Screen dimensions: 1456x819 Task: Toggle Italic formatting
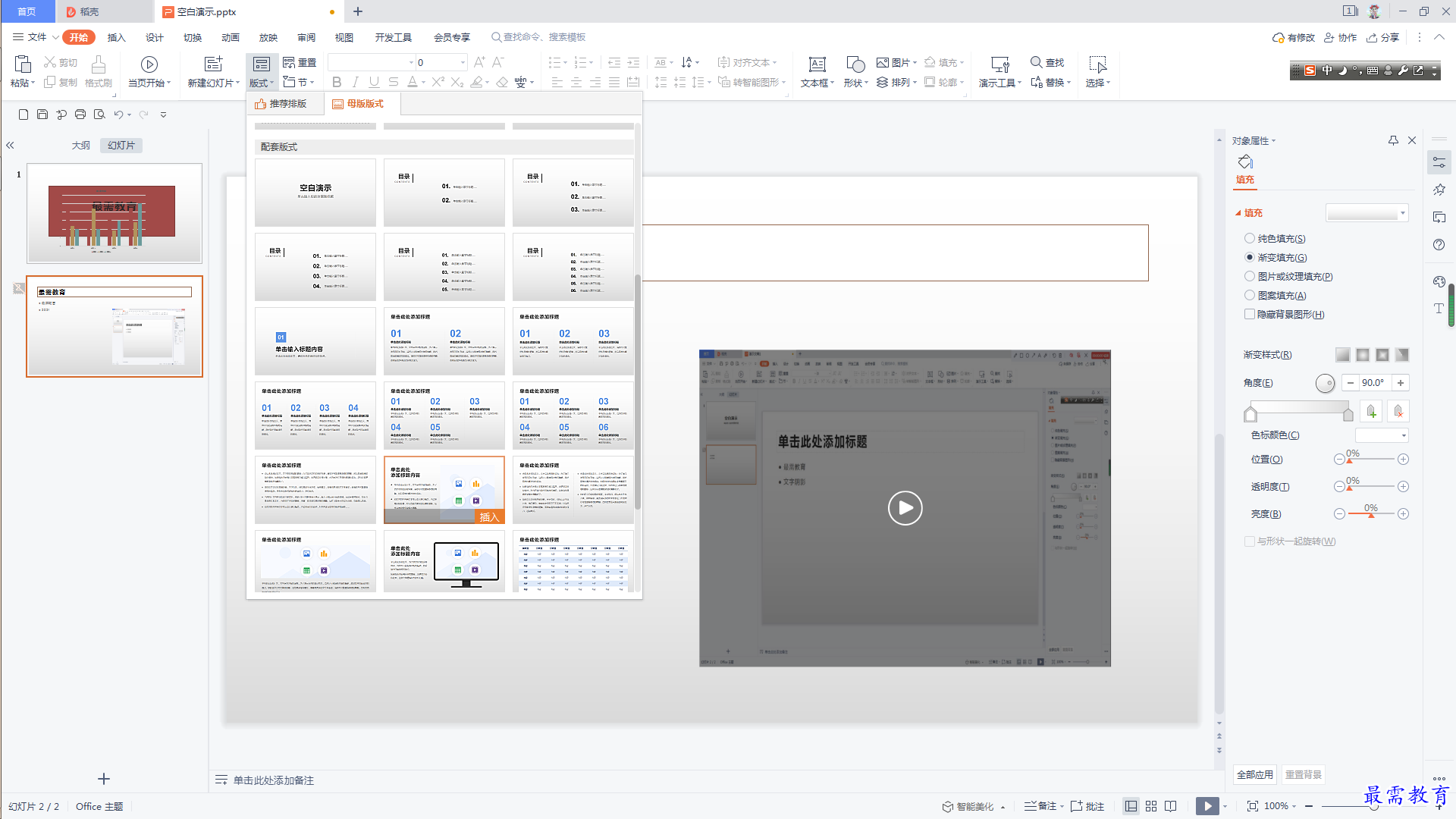pyautogui.click(x=355, y=82)
